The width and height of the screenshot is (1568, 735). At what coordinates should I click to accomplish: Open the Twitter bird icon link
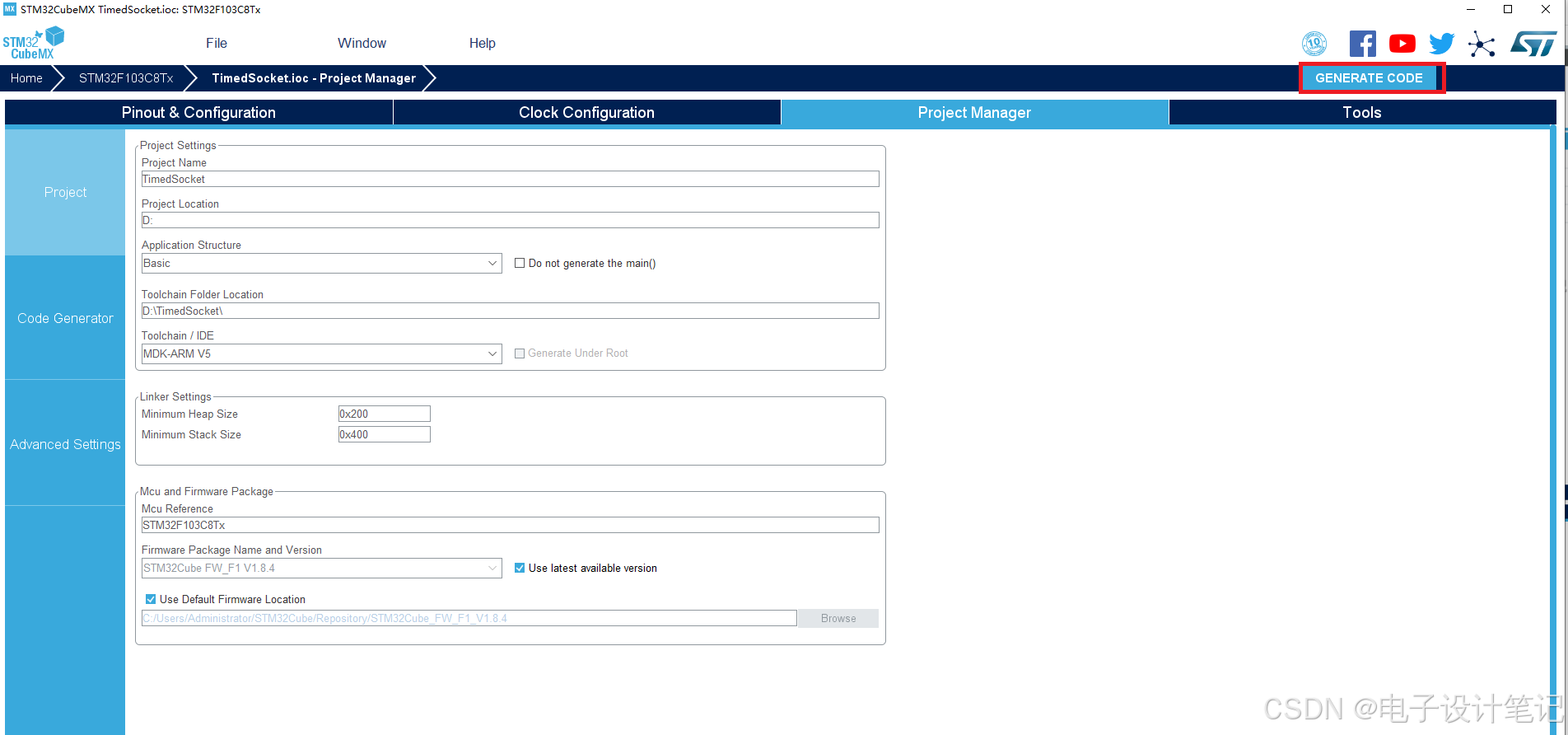(x=1441, y=44)
